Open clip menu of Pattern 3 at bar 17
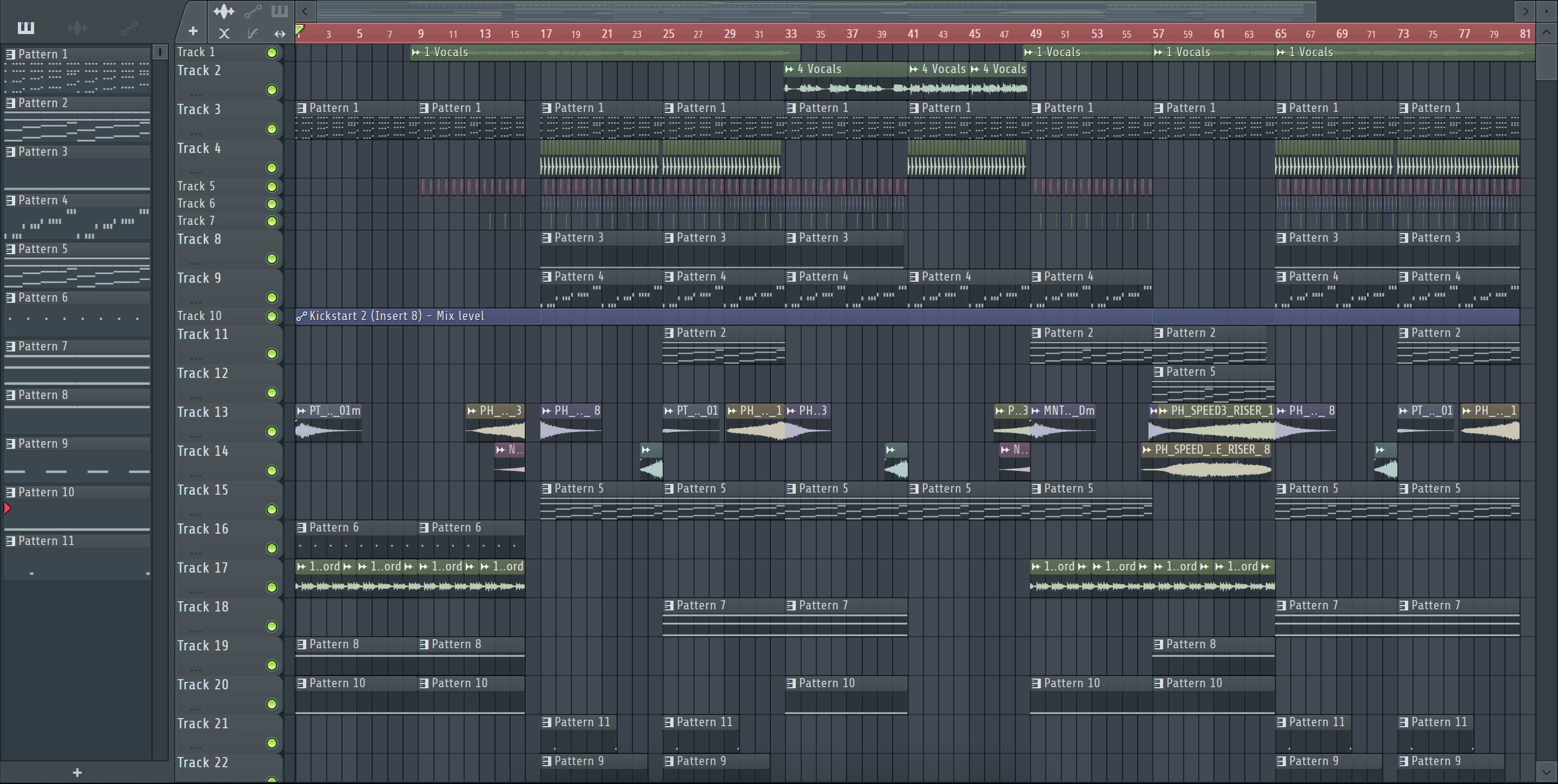 [x=547, y=237]
